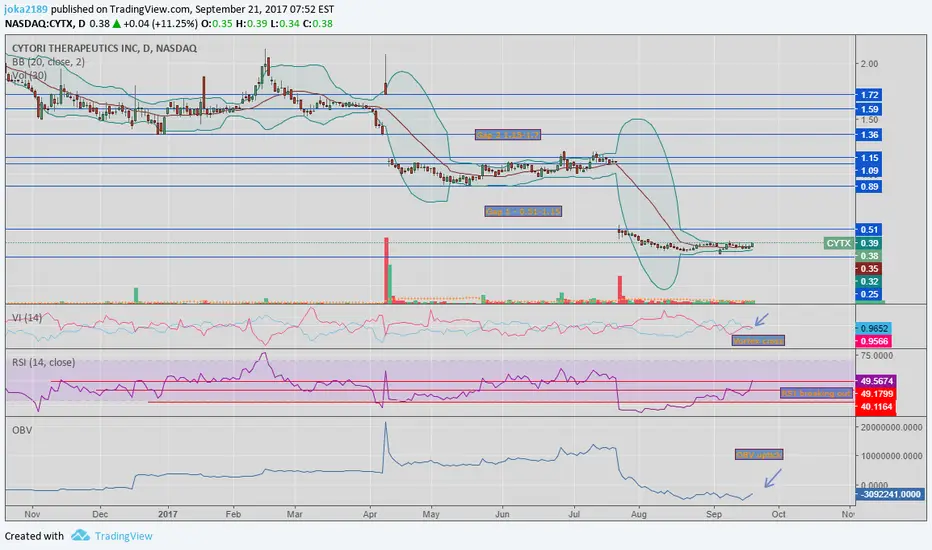The width and height of the screenshot is (932, 550).
Task: Select the blue 0.9652 vortex value
Action: click(874, 328)
